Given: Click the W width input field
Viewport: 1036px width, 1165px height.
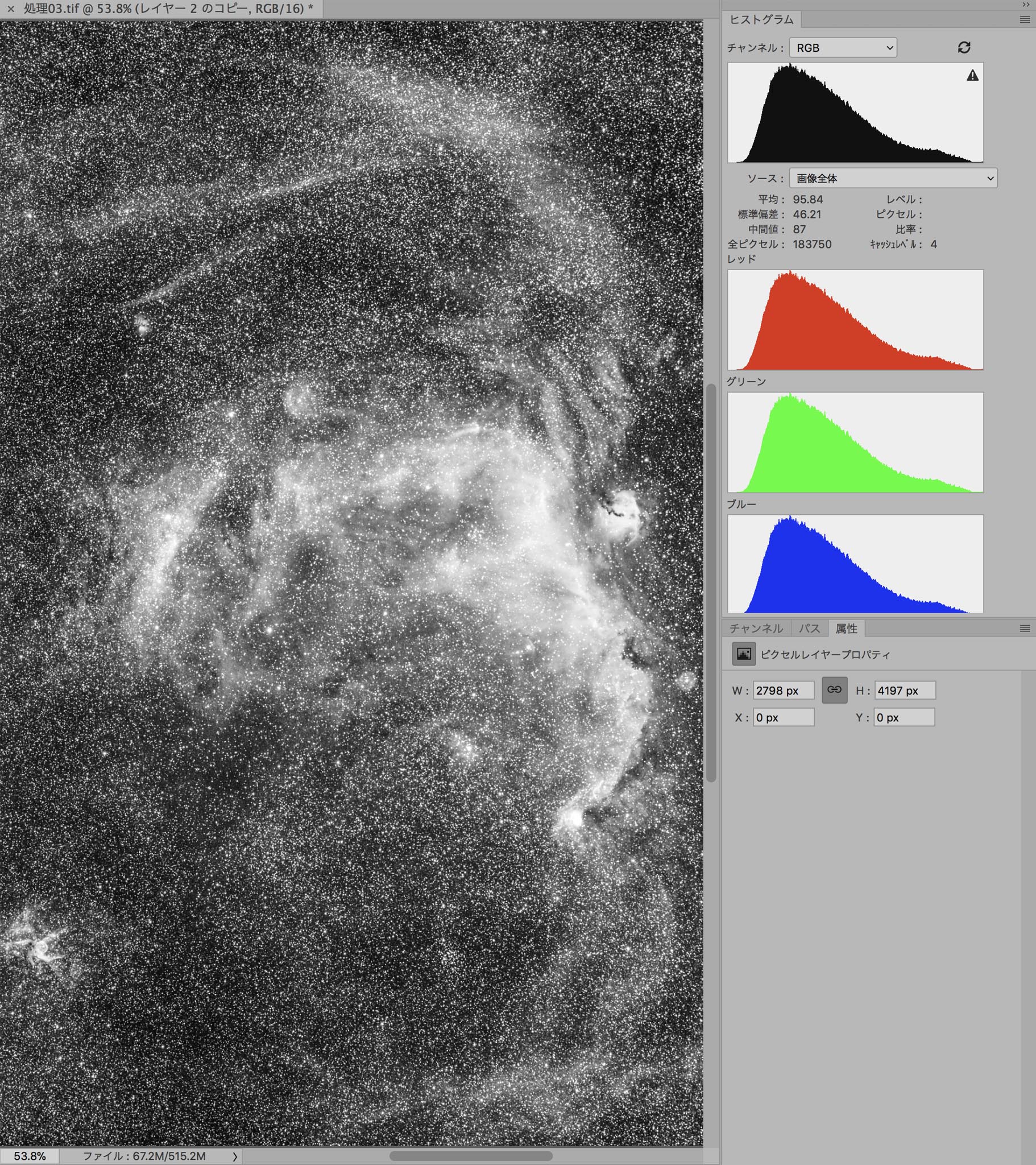Looking at the screenshot, I should 783,690.
